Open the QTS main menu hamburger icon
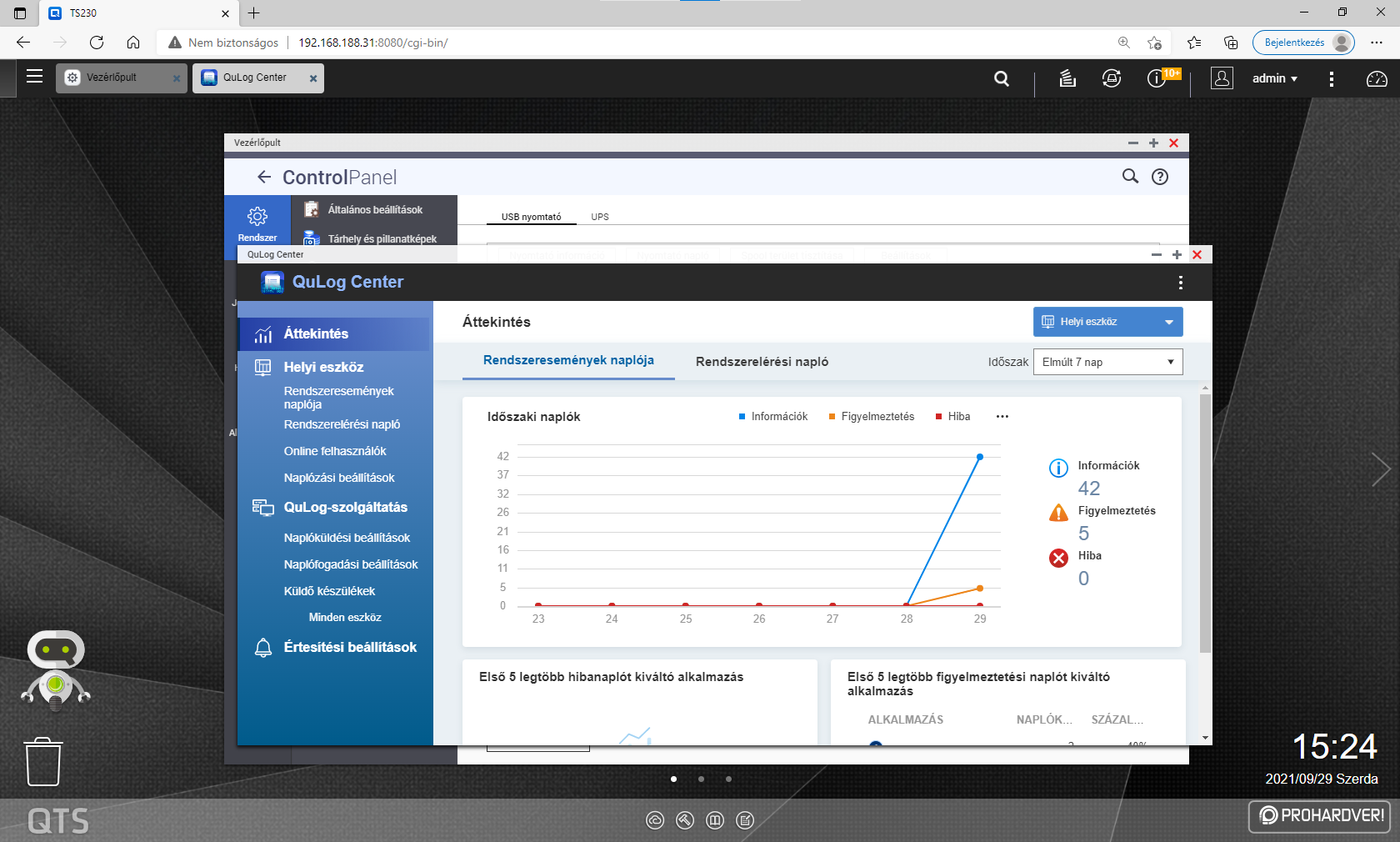This screenshot has height=842, width=1400. [x=34, y=77]
